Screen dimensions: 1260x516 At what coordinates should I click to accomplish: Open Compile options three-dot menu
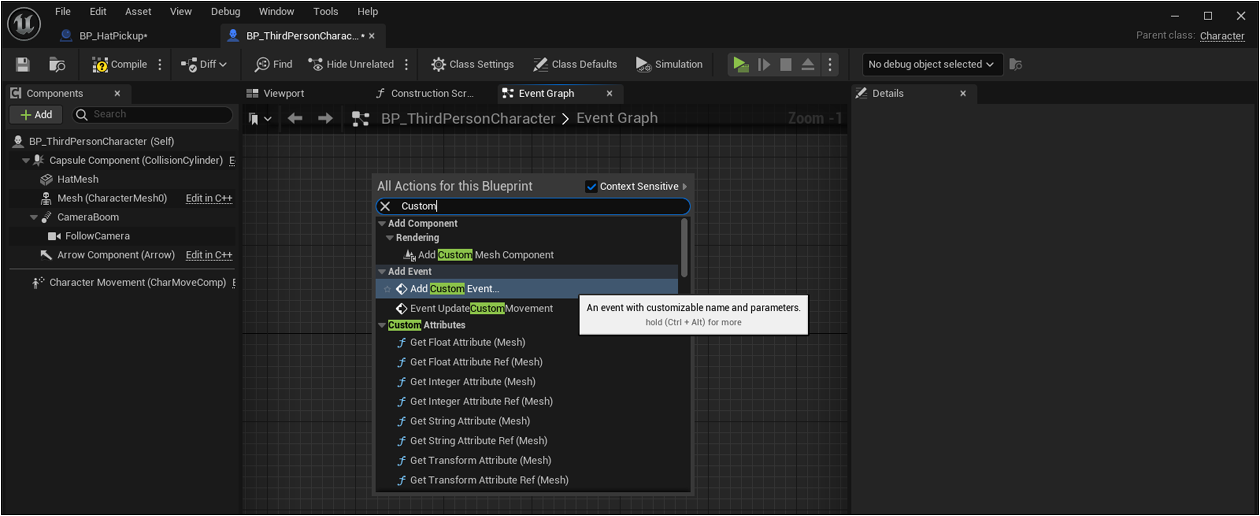[x=161, y=64]
